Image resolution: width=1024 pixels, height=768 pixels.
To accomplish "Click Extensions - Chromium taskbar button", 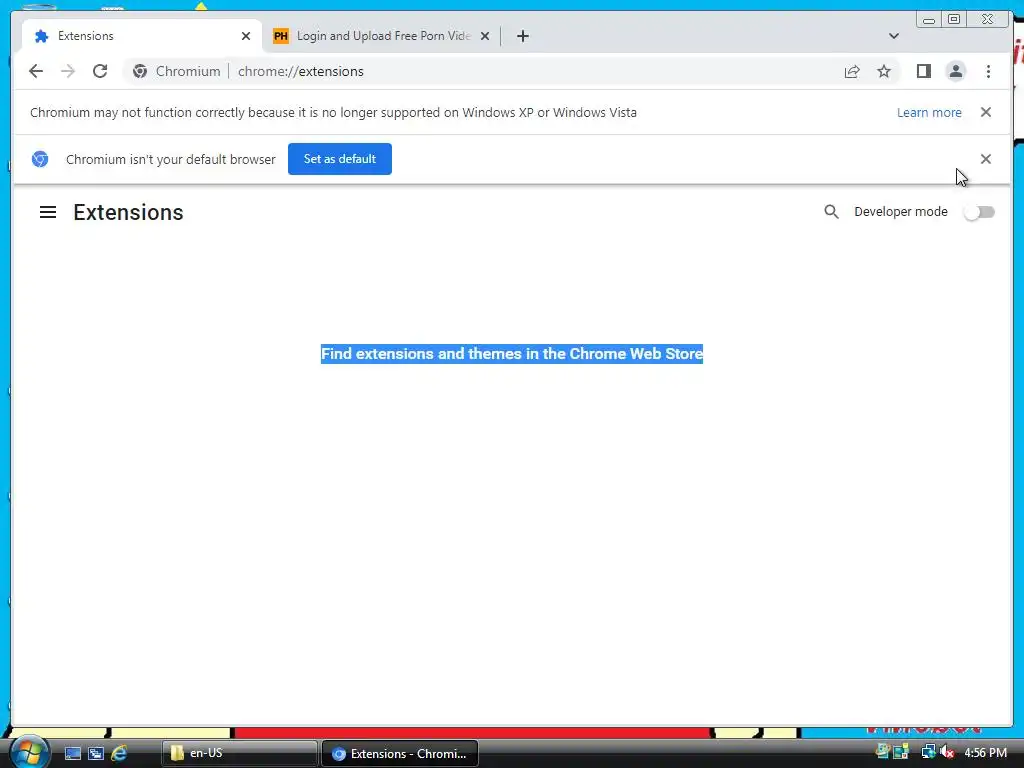I will point(400,753).
